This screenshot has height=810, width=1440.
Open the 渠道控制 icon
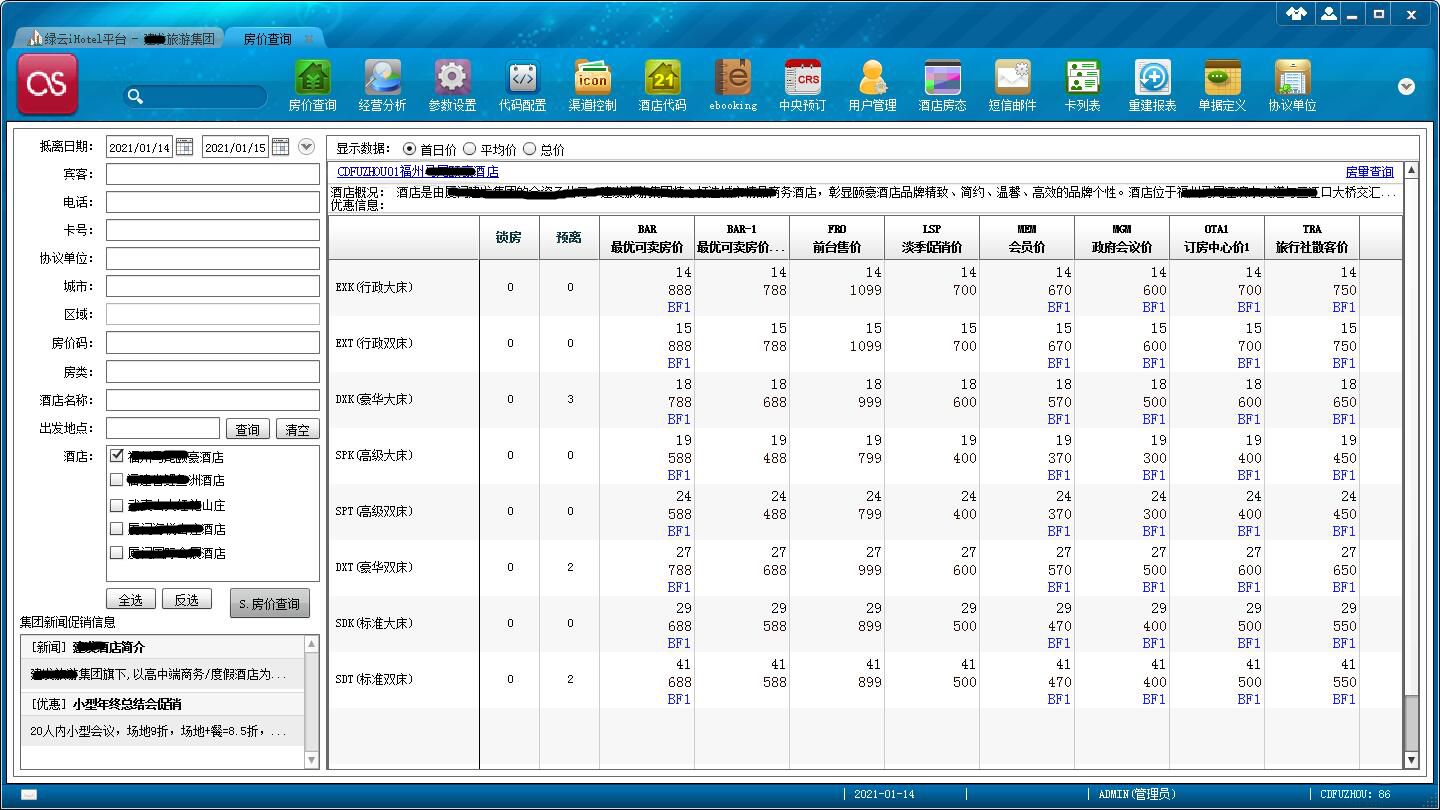(x=592, y=78)
